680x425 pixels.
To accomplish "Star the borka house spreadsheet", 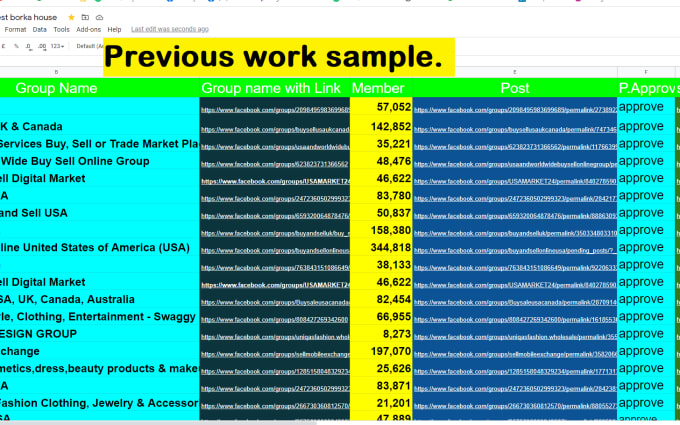I will 71,17.
